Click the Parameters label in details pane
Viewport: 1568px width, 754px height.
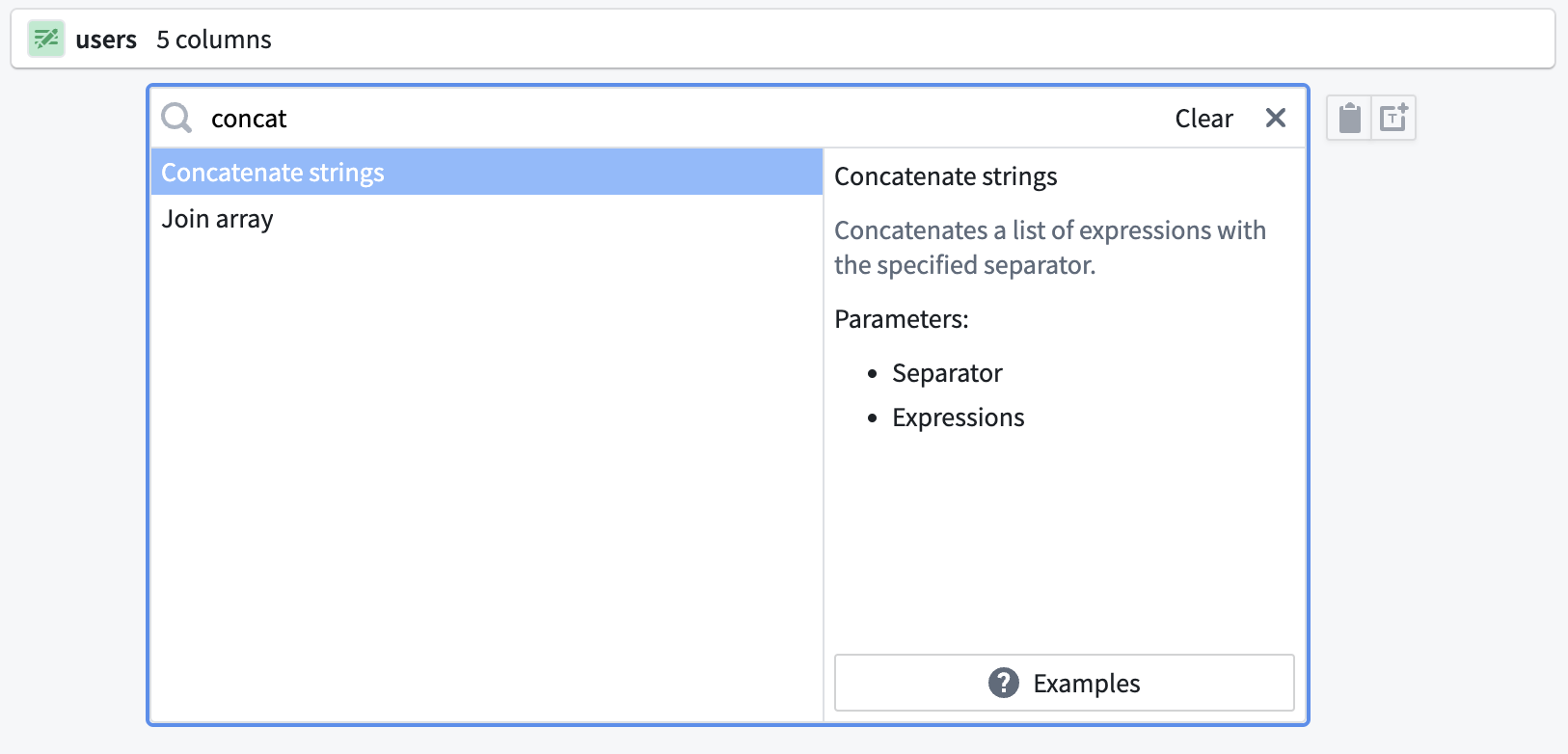pos(901,319)
